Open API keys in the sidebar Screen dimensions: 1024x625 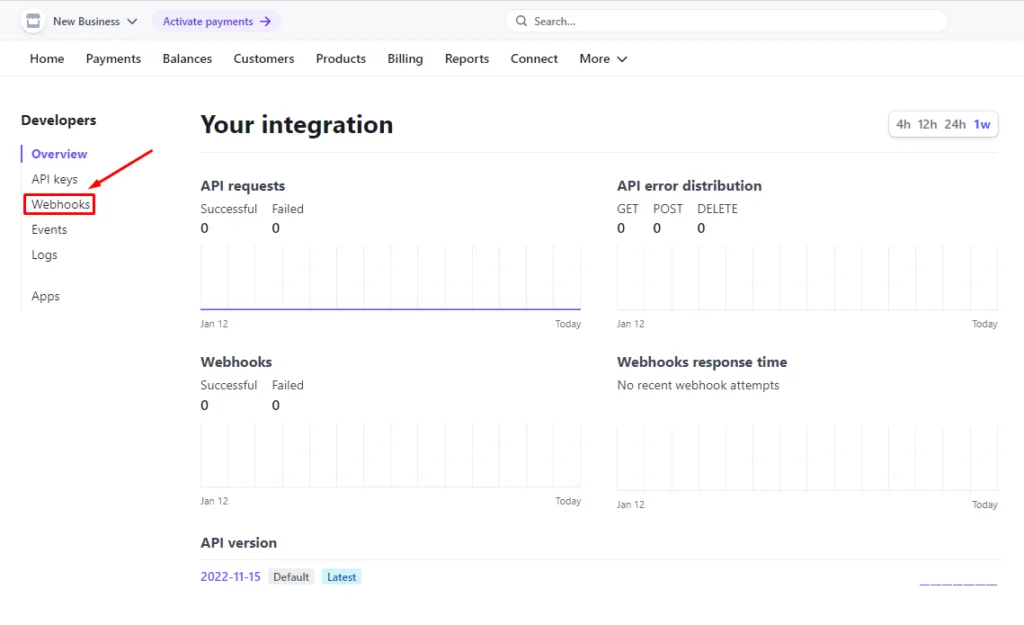coord(55,179)
